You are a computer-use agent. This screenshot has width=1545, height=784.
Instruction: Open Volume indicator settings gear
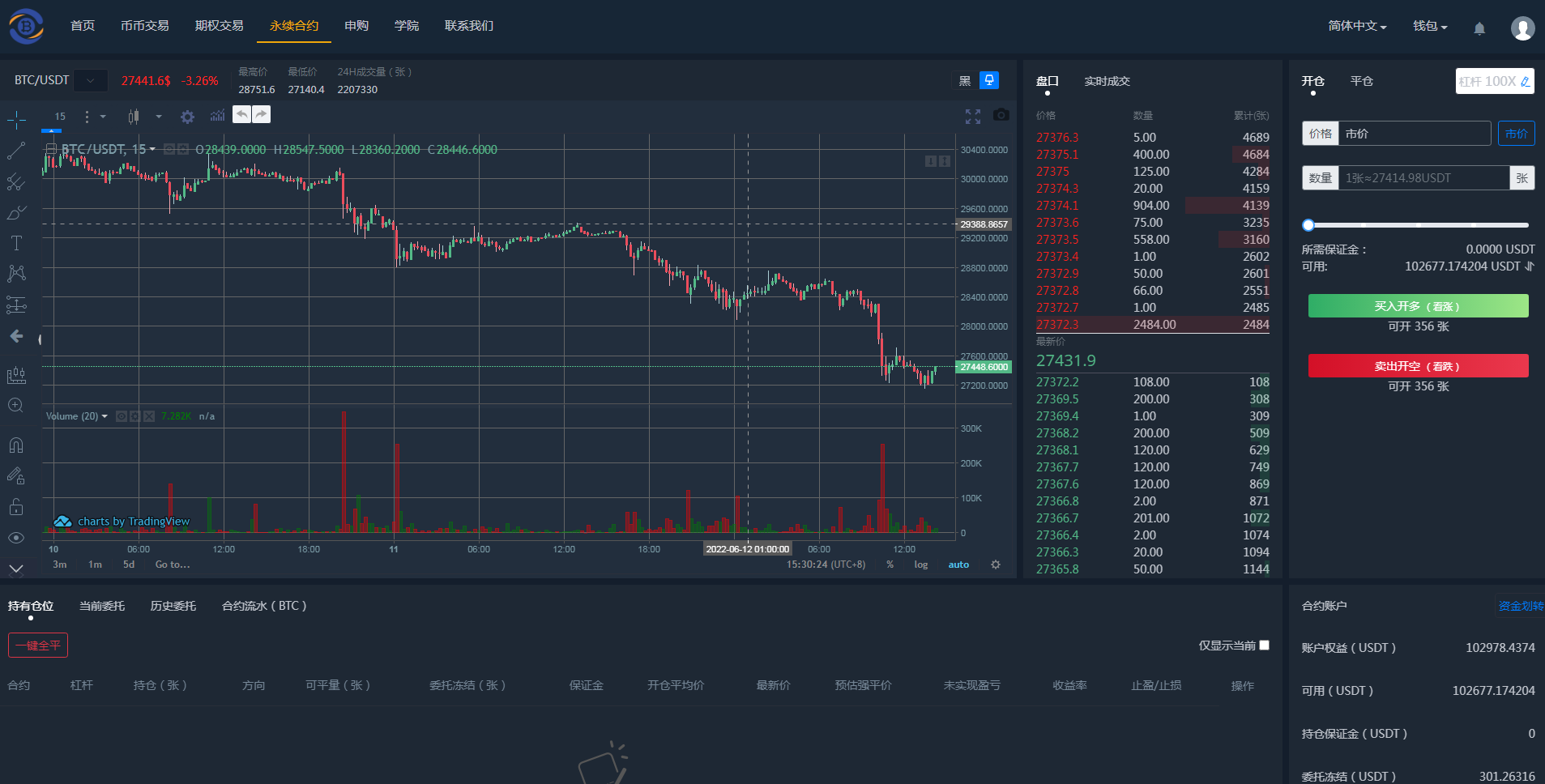[x=135, y=416]
